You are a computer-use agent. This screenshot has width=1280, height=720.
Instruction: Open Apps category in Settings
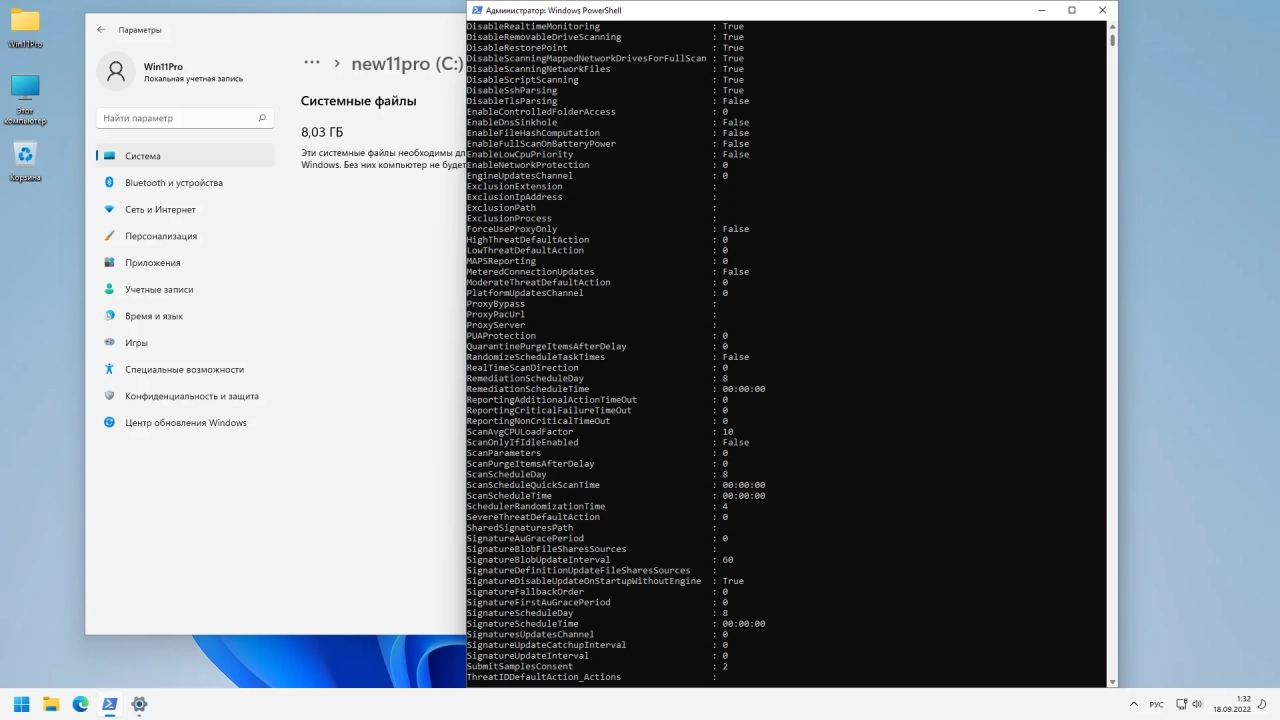pyautogui.click(x=185, y=263)
